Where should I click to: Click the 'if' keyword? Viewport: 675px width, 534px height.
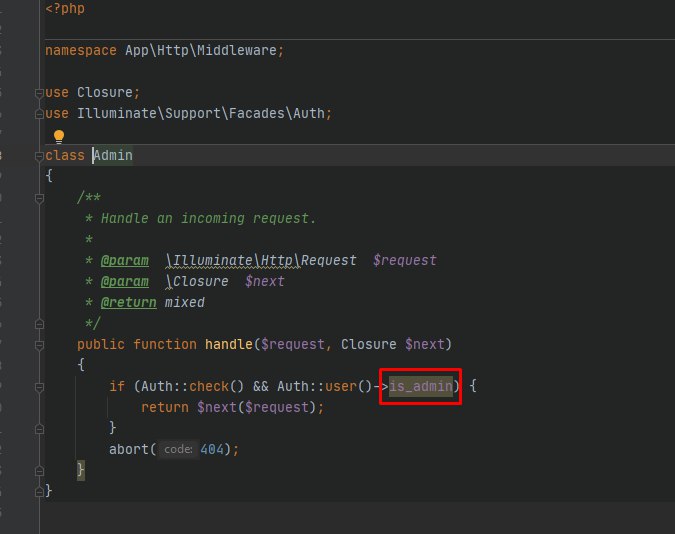(117, 386)
